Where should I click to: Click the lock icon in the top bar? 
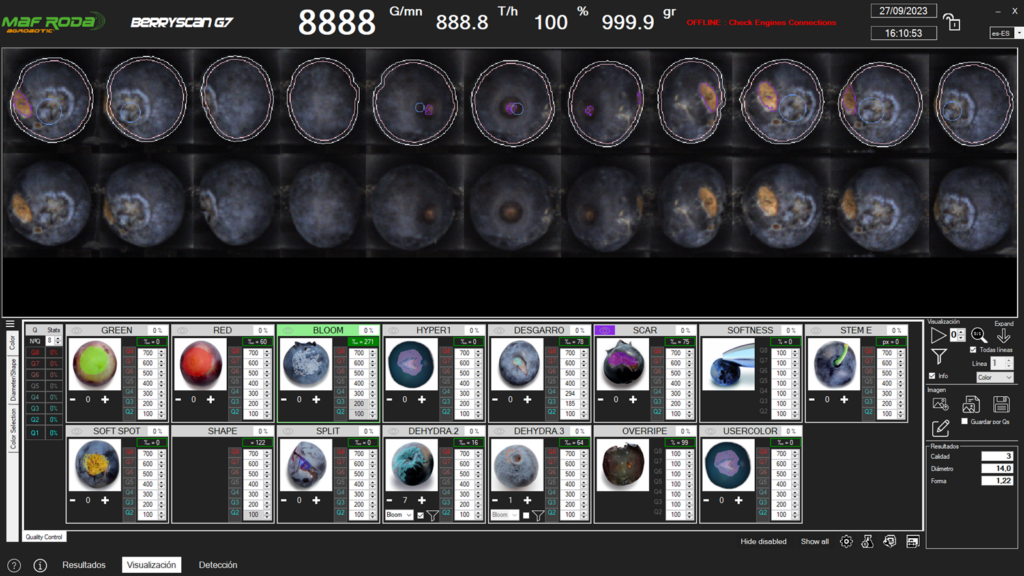[952, 22]
